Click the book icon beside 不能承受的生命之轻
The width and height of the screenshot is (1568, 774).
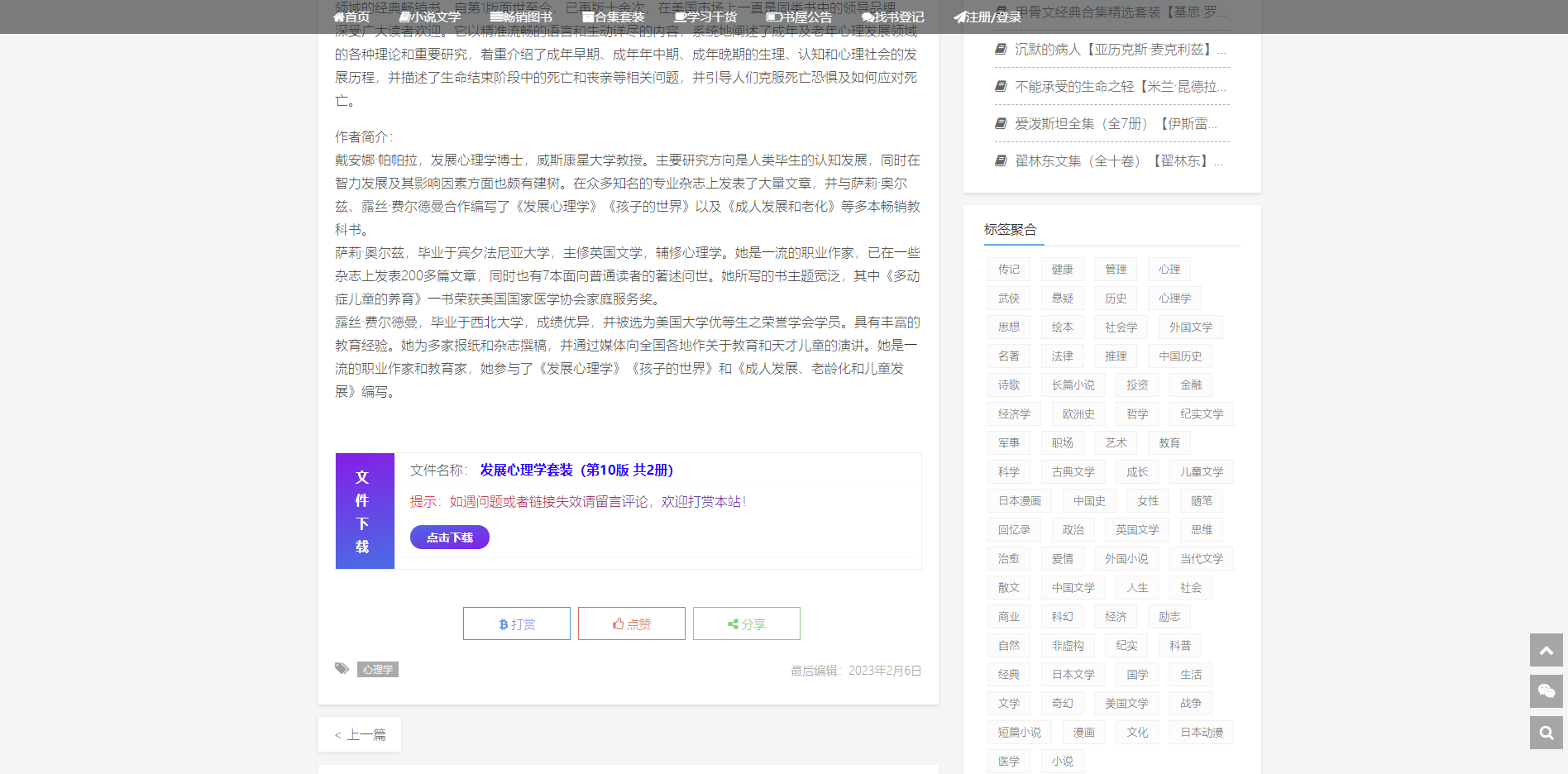(x=1001, y=86)
